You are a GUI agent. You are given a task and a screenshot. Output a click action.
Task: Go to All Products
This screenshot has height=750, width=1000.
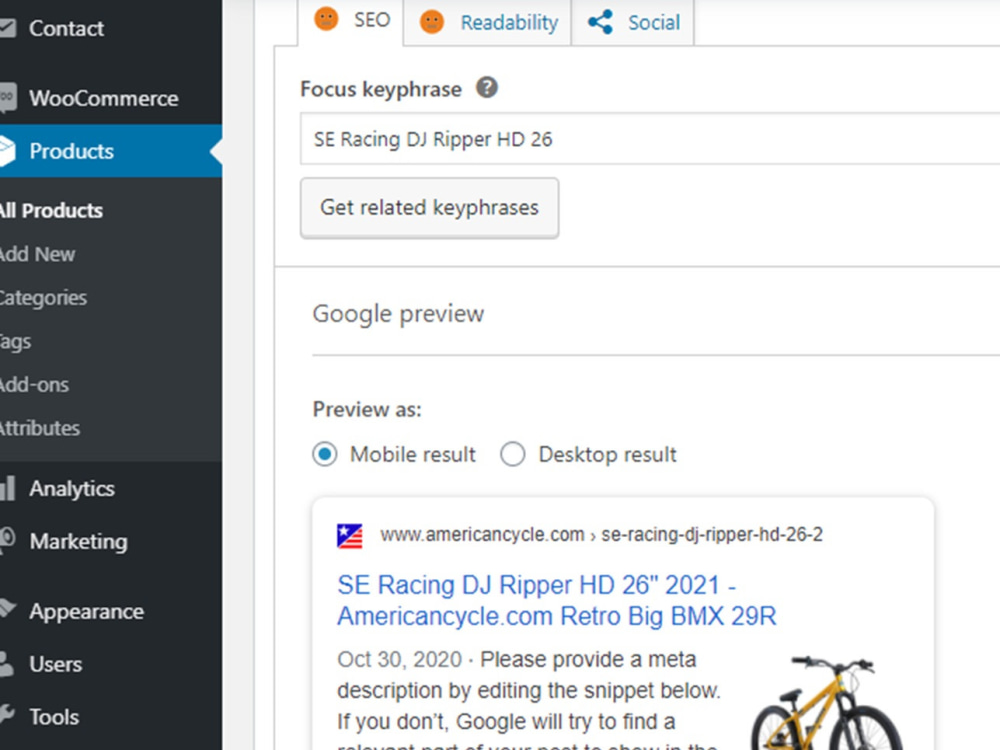point(51,210)
